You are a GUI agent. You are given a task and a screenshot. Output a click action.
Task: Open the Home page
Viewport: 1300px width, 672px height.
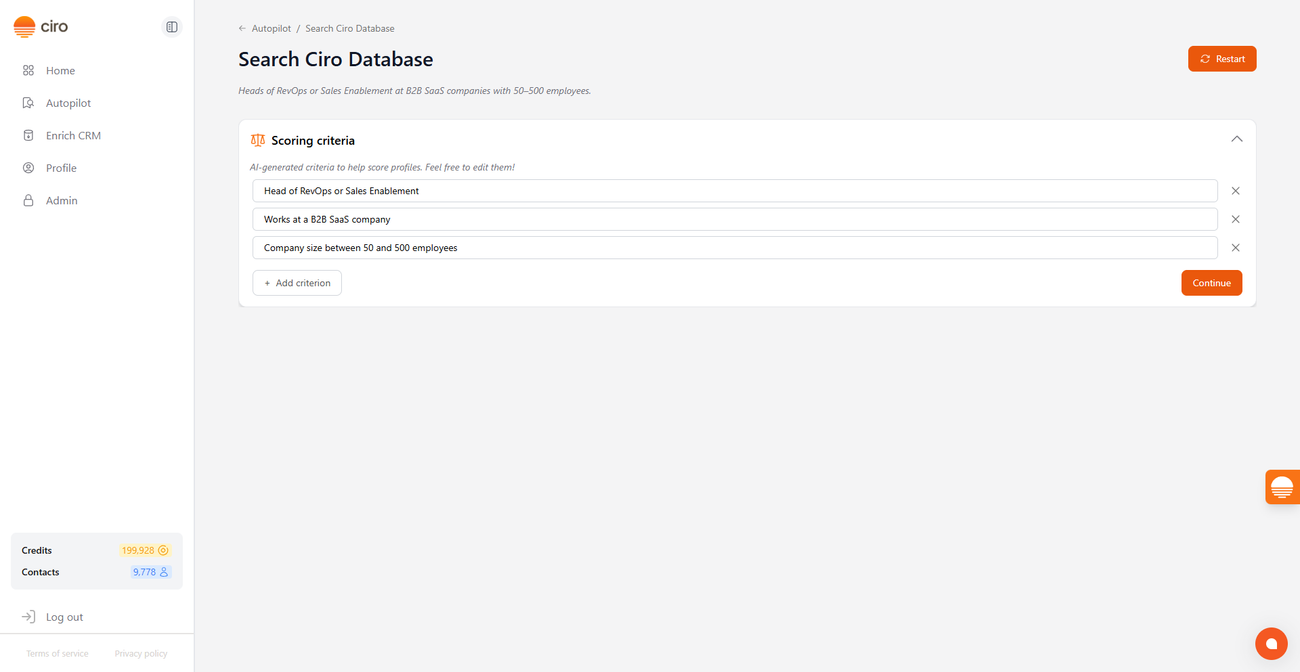point(60,71)
